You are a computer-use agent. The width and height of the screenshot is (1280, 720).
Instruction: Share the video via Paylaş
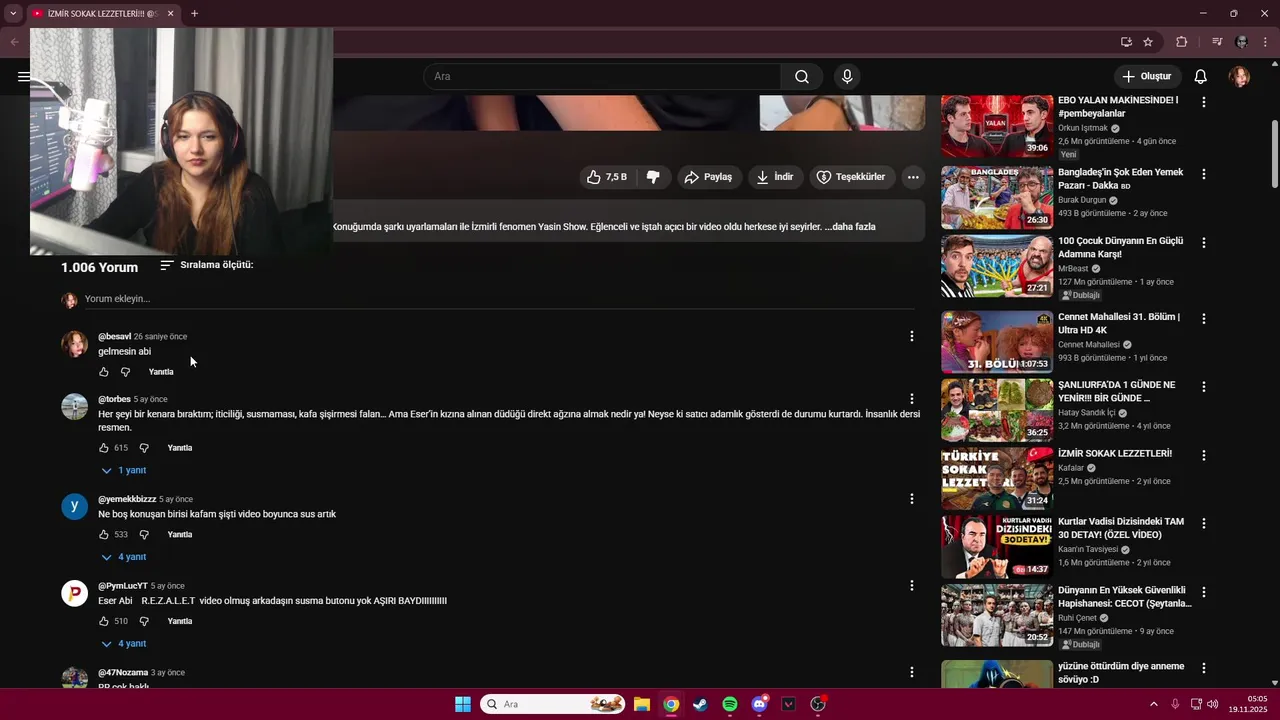click(x=709, y=177)
